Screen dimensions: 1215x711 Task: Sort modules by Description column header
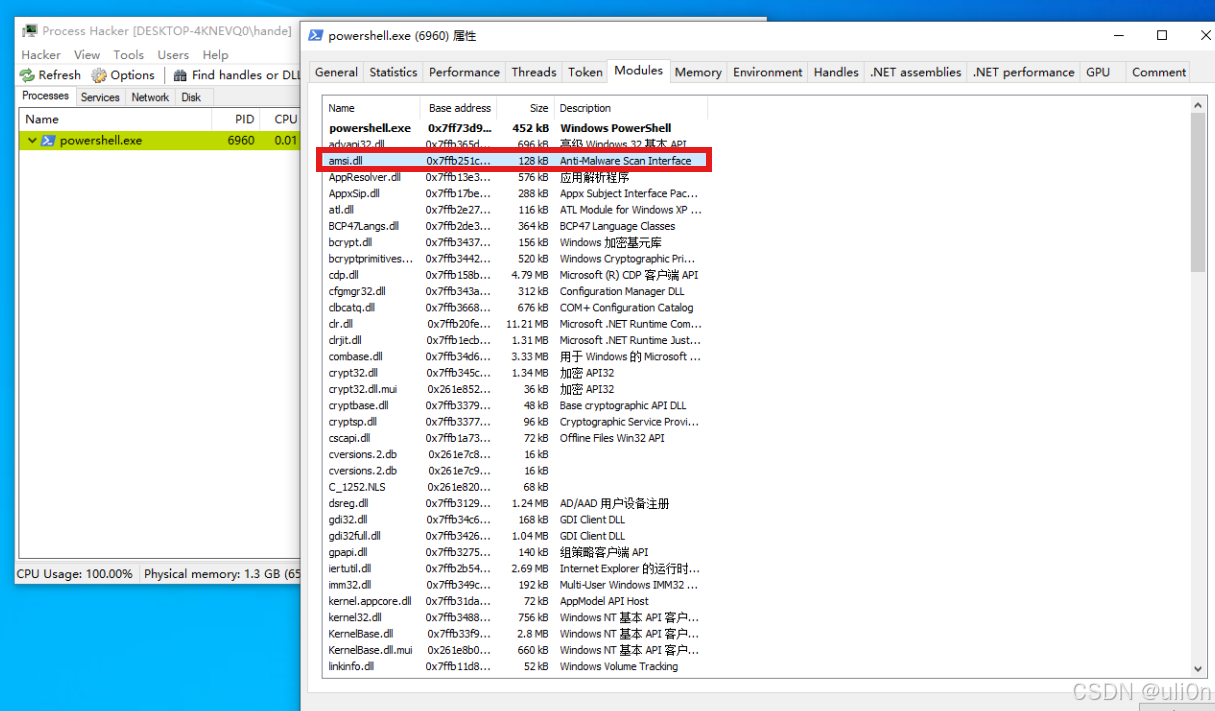(630, 108)
